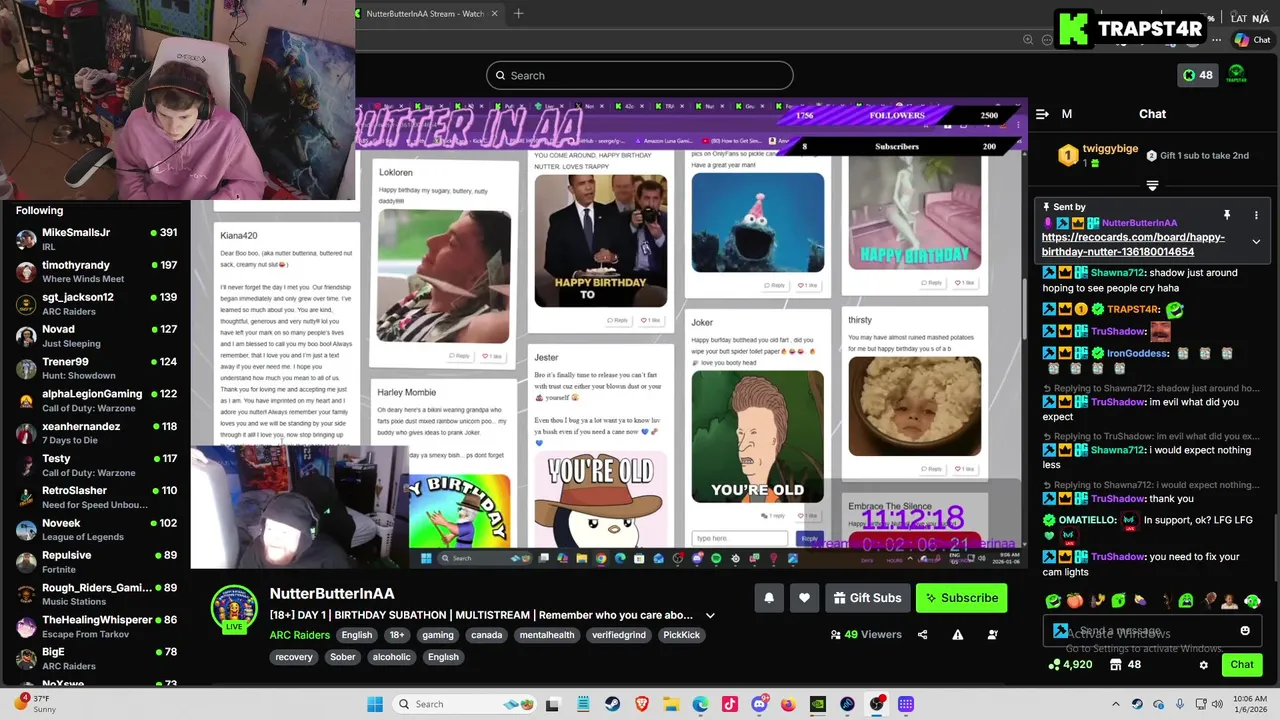
Task: Send message with green Chat button
Action: pos(1242,665)
